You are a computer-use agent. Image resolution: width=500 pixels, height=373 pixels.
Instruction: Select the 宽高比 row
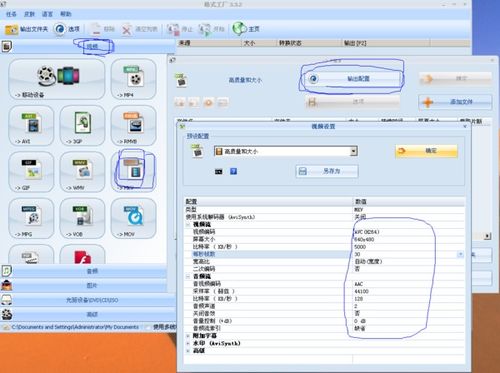coord(324,262)
